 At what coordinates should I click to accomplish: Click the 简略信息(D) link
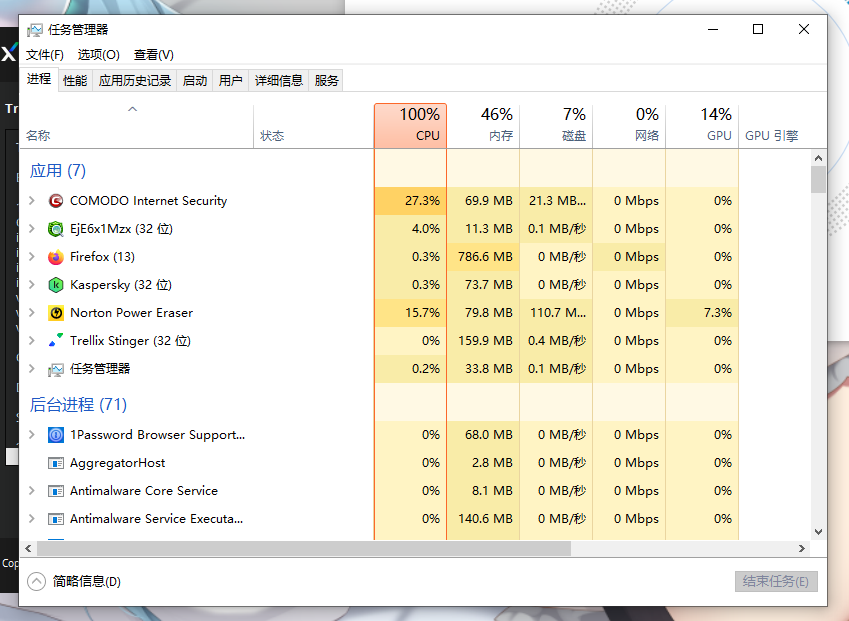(87, 581)
